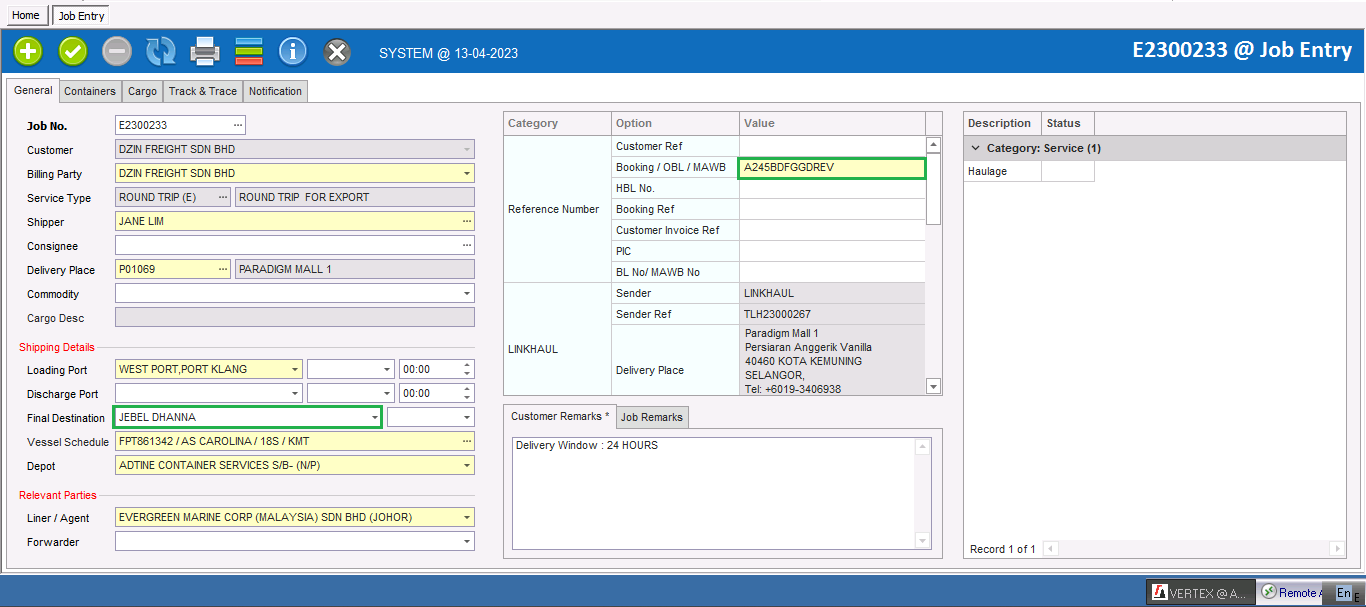The image size is (1366, 607).
Task: Click the Print icon in toolbar
Action: click(205, 51)
